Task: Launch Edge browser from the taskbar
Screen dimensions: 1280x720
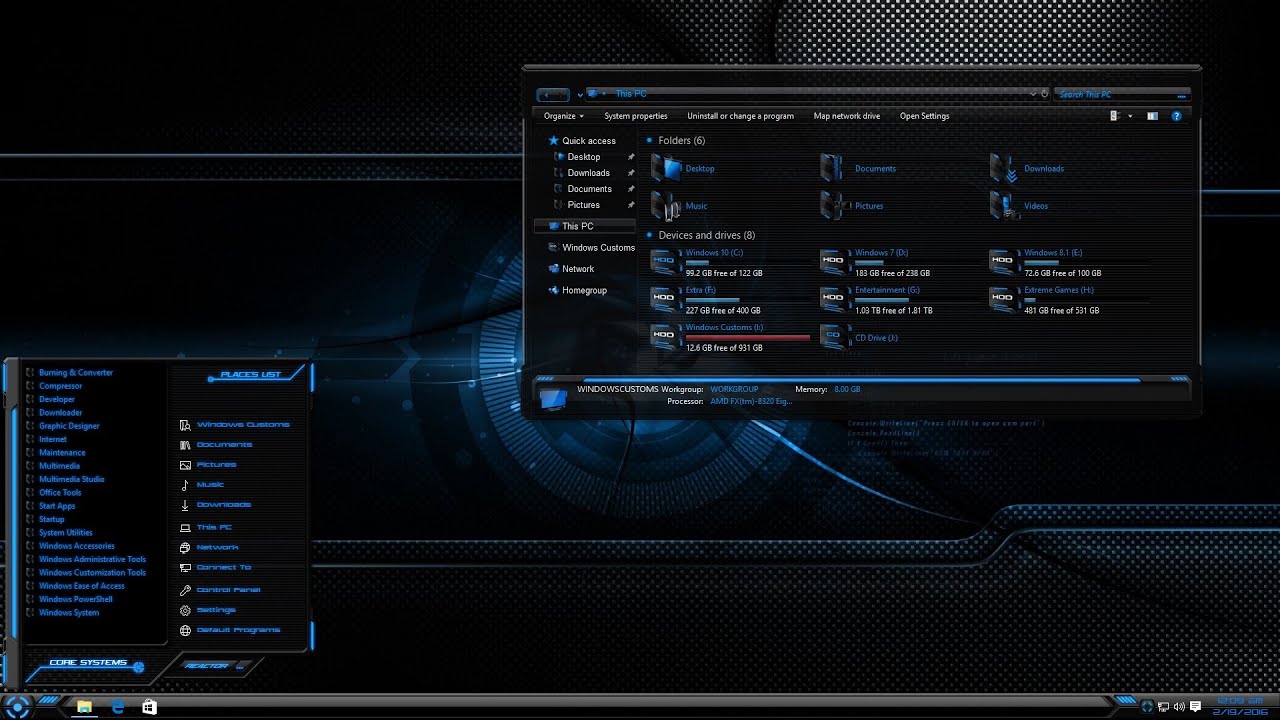Action: pos(118,707)
